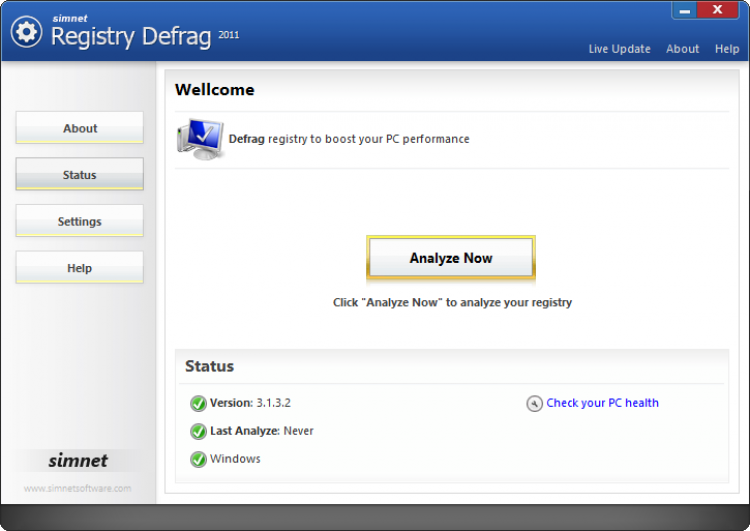Click the 'Defrag registry to boost' description text

tap(349, 139)
